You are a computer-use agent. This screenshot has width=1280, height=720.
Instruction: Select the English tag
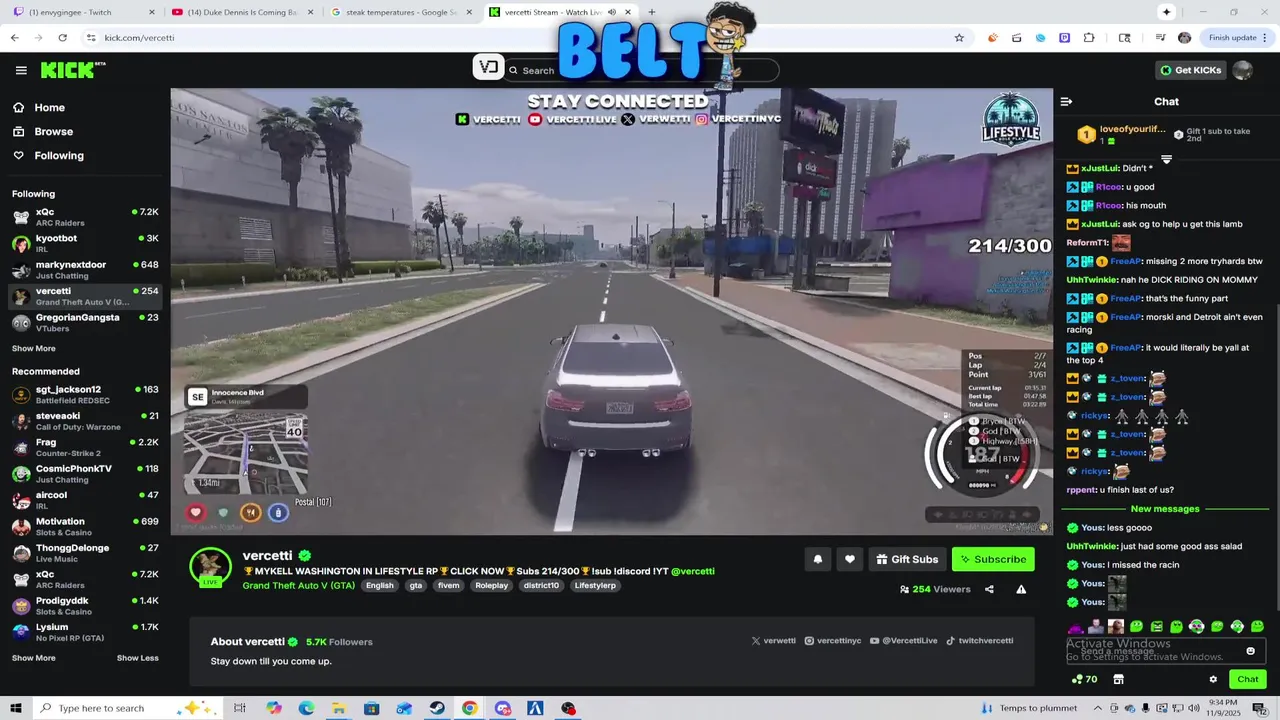(379, 586)
